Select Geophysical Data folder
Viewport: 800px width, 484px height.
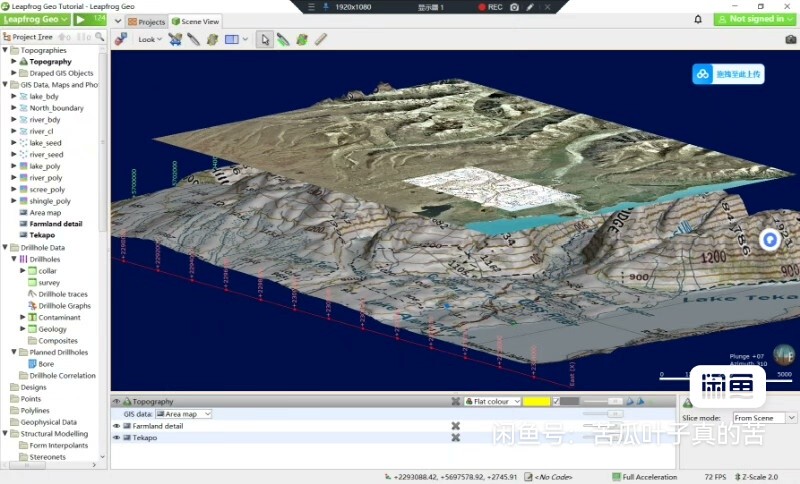click(x=48, y=422)
